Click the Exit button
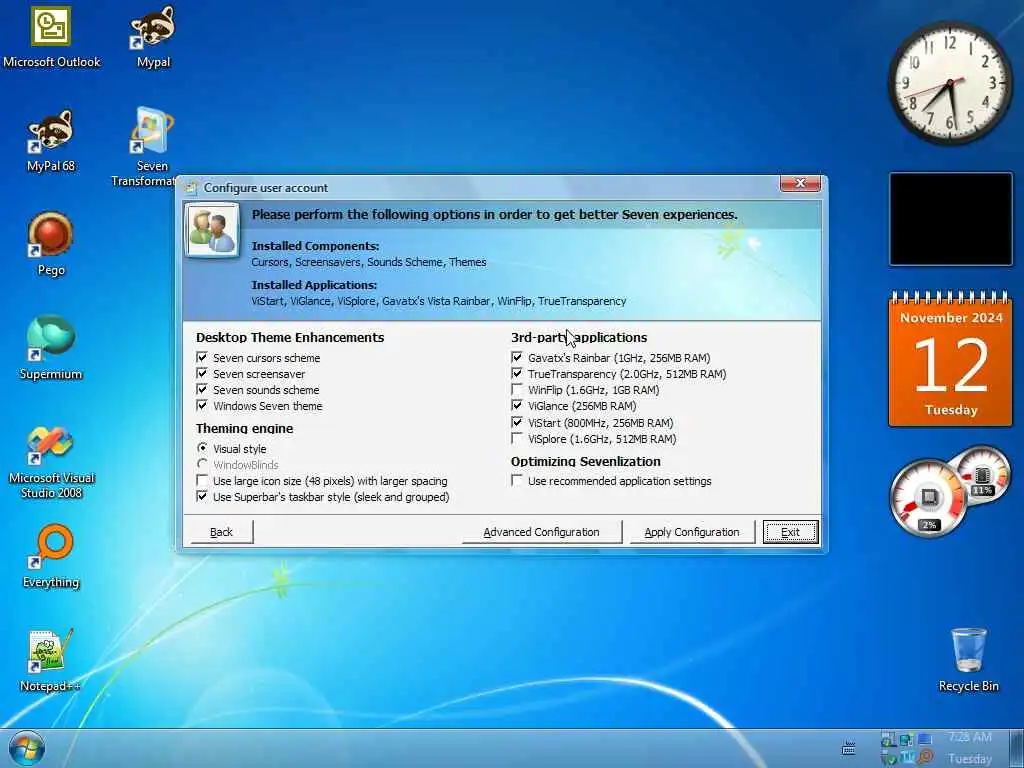This screenshot has height=768, width=1024. [x=790, y=532]
